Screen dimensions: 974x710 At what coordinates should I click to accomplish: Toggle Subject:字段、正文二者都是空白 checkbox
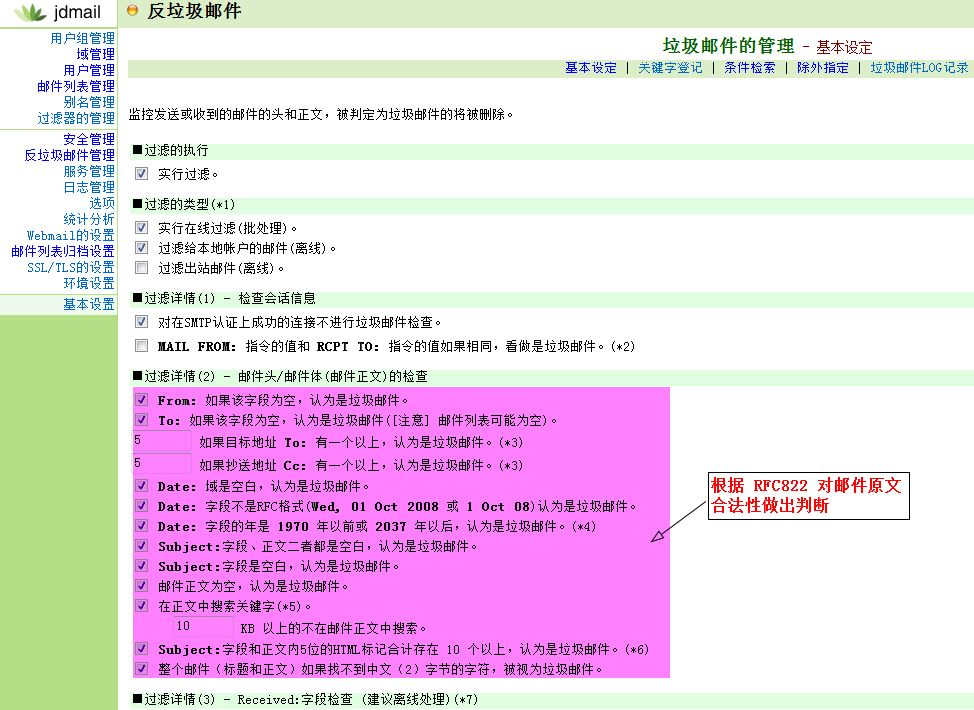coord(142,546)
